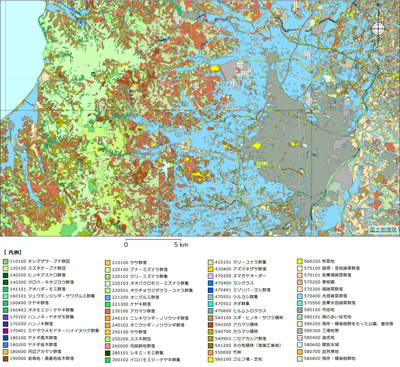Pick the purple 170102 legend swatch
The height and width of the screenshot is (367, 400).
[x=5, y=317]
